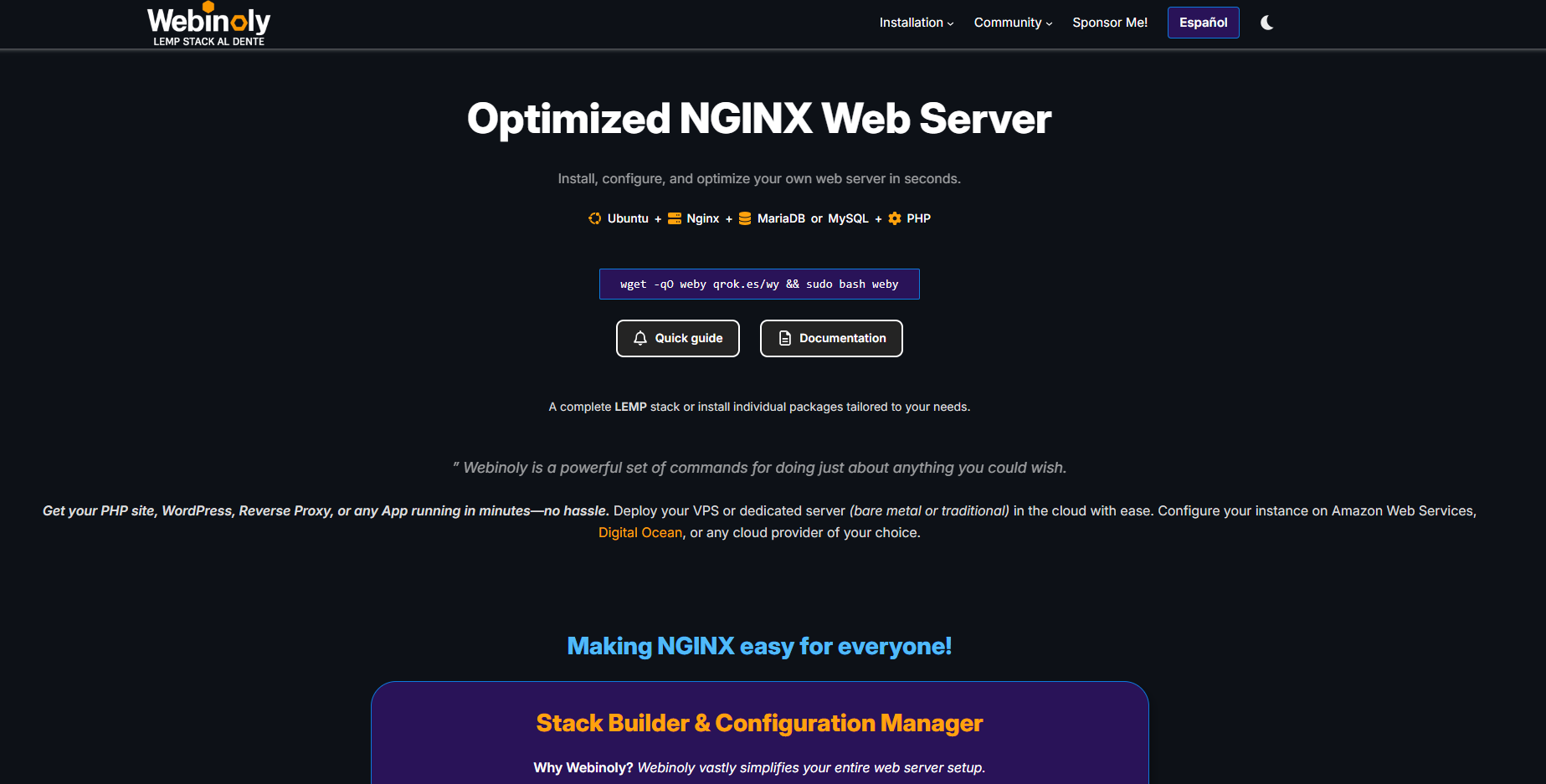Screen dimensions: 1546x784
Task: Toggle the dark mode moon icon
Action: 1267,23
